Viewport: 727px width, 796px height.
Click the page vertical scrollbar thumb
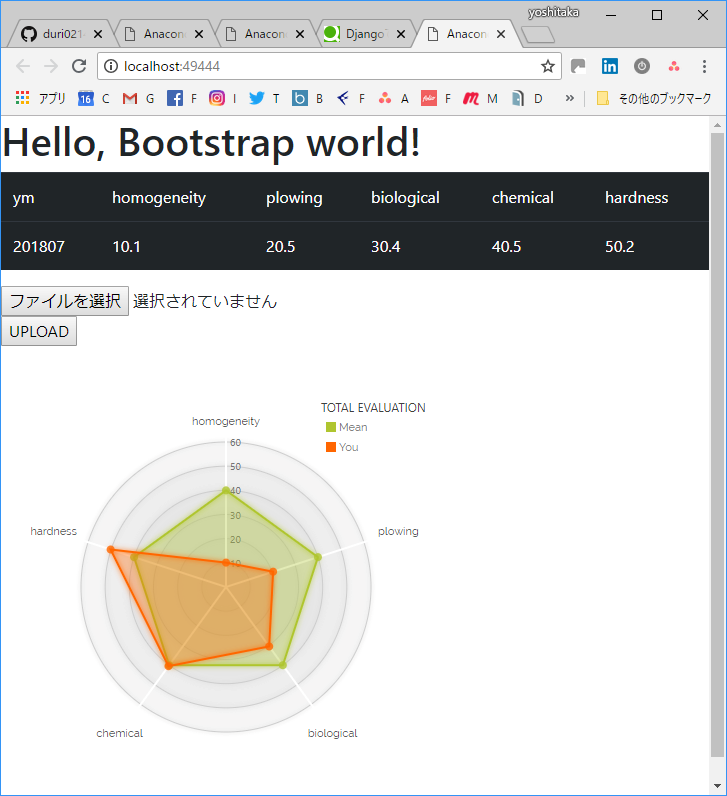[x=717, y=444]
